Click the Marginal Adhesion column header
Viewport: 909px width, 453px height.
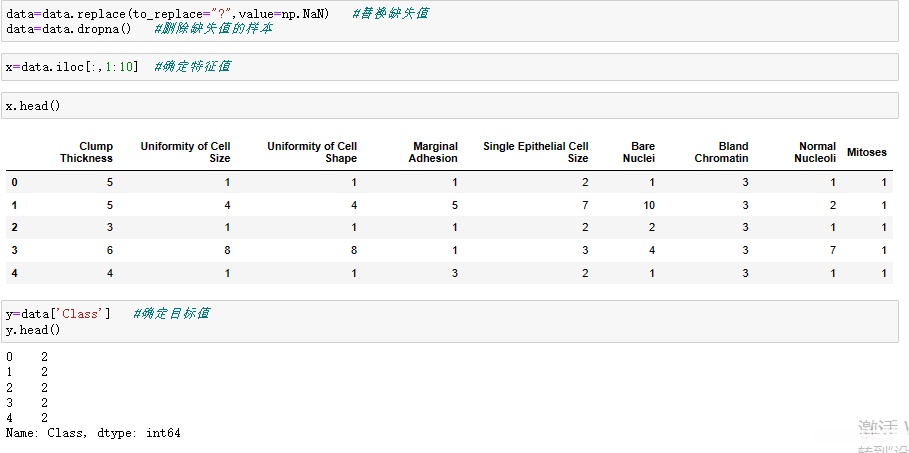434,152
